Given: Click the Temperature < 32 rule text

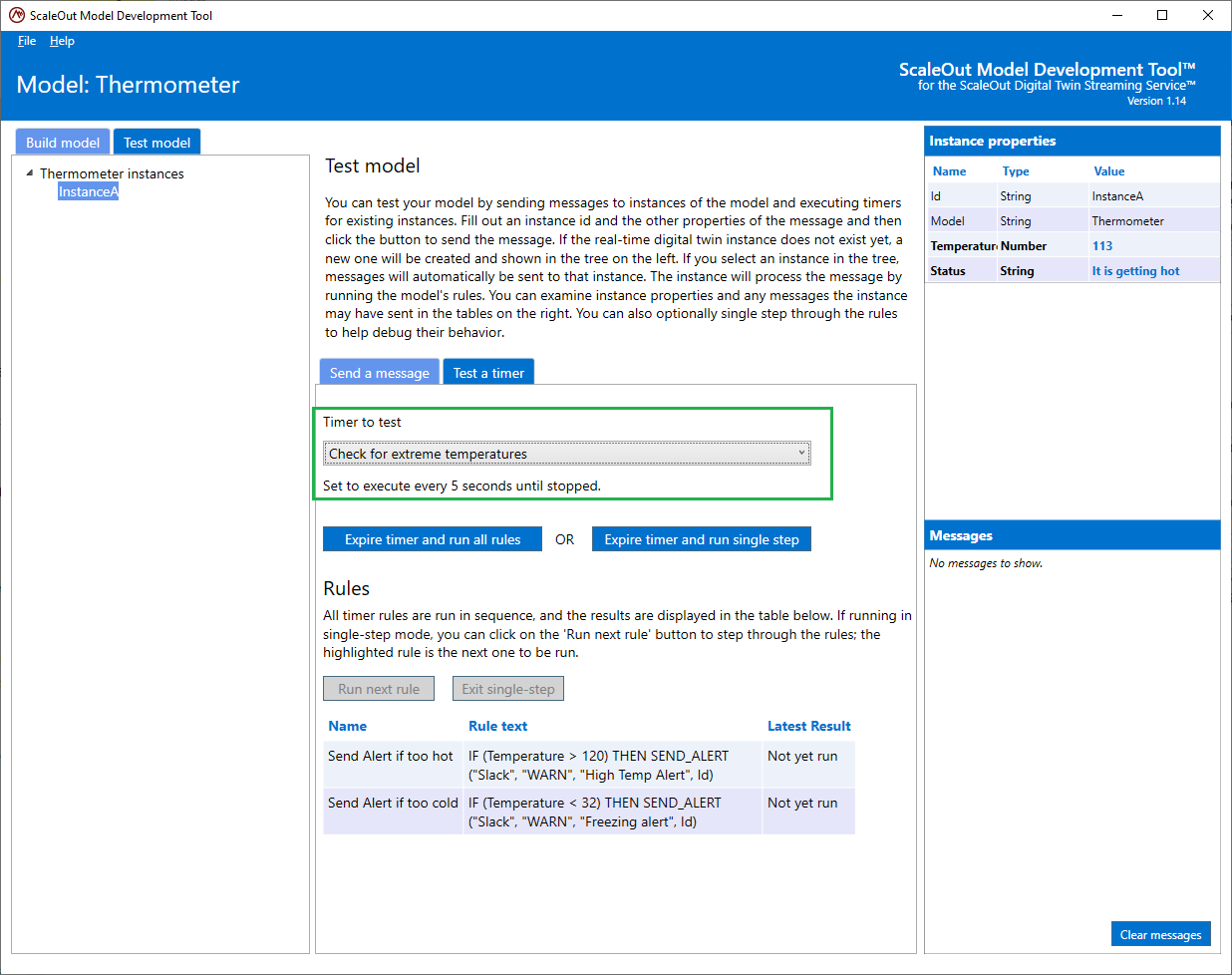Looking at the screenshot, I should [595, 812].
